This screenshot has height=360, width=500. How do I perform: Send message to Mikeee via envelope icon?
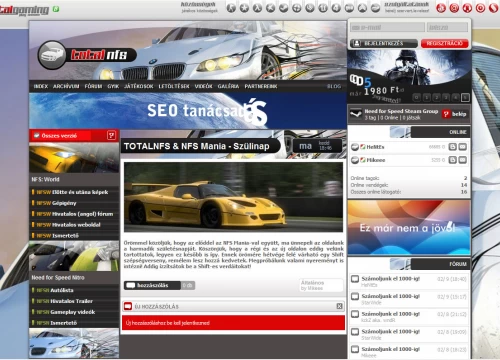click(462, 160)
